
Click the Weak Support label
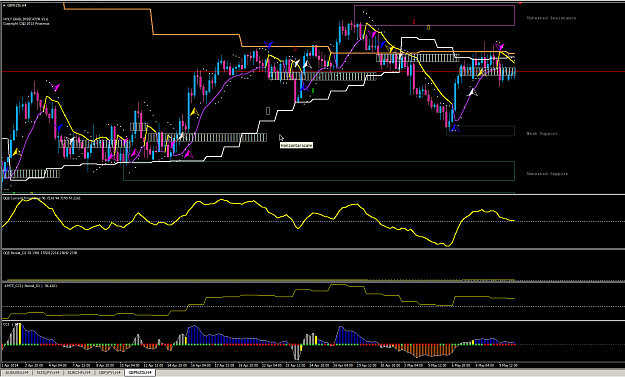pyautogui.click(x=542, y=134)
